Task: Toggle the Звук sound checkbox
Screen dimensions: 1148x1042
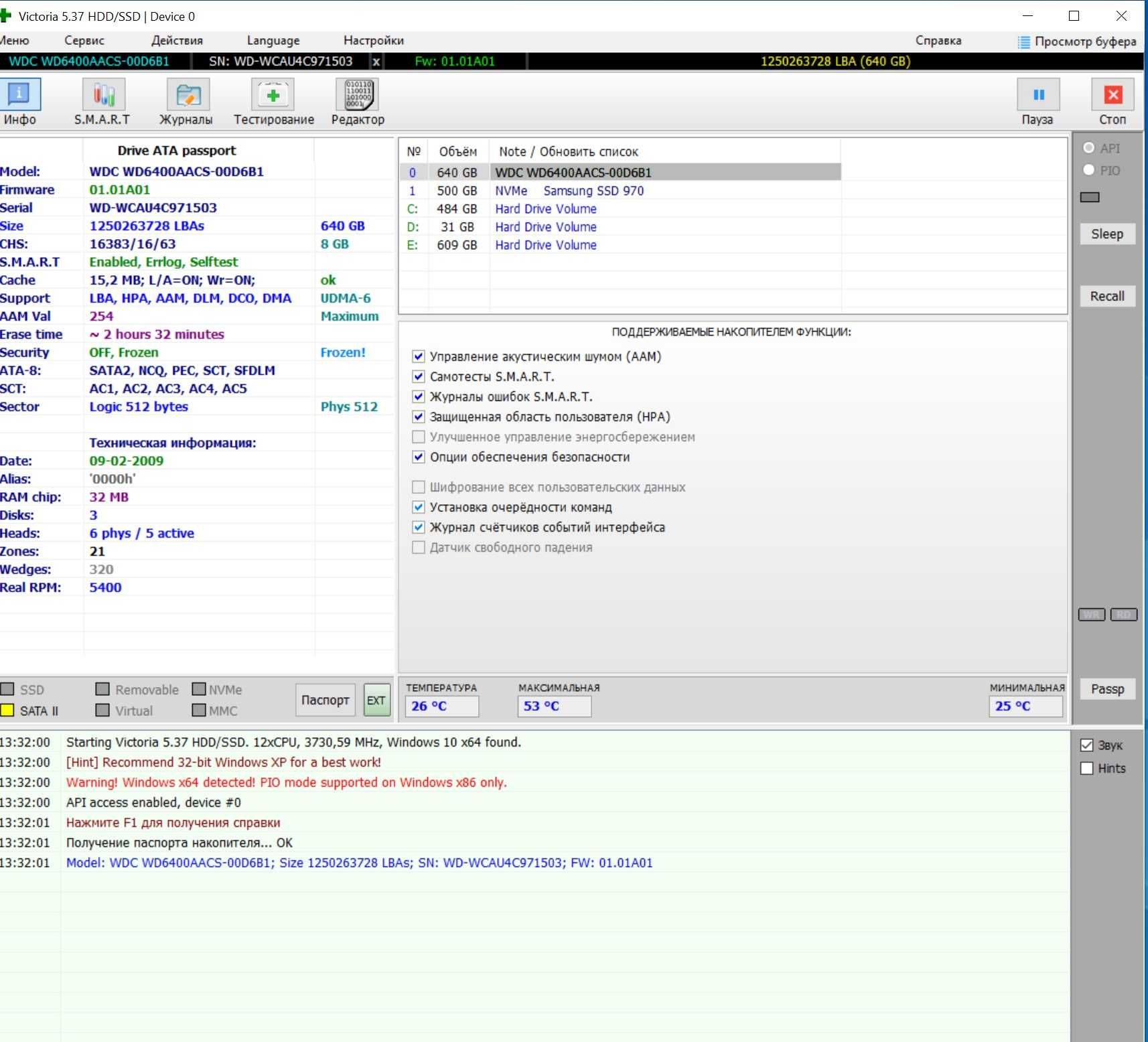Action: [1087, 745]
